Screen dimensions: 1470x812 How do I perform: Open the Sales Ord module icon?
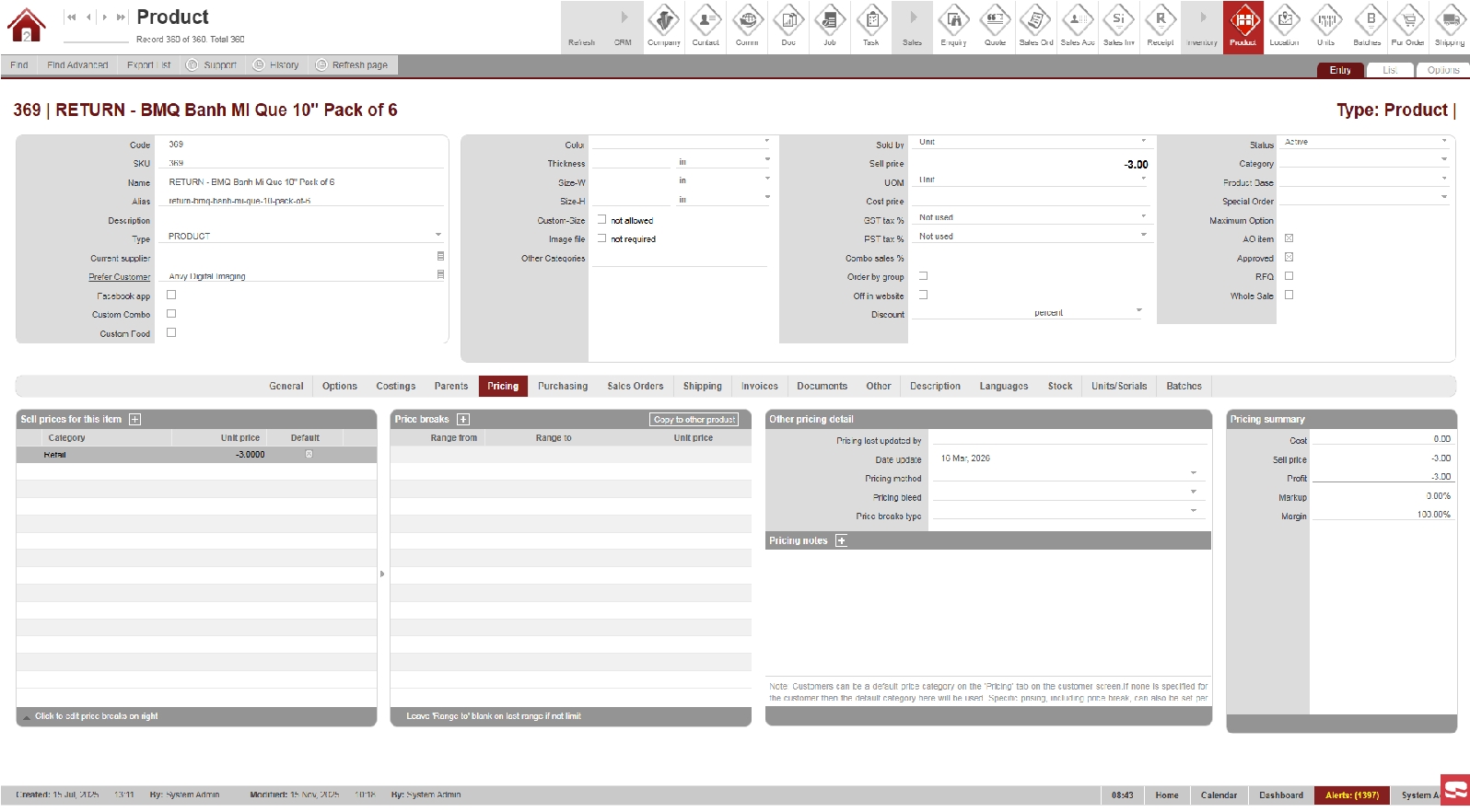1036,26
